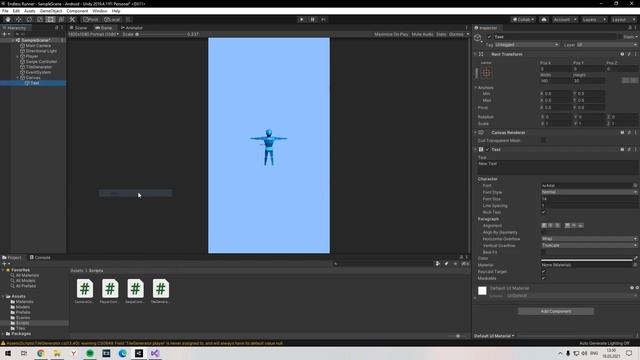
Task: Open the Layout dropdown in the top toolbar
Action: 623,20
